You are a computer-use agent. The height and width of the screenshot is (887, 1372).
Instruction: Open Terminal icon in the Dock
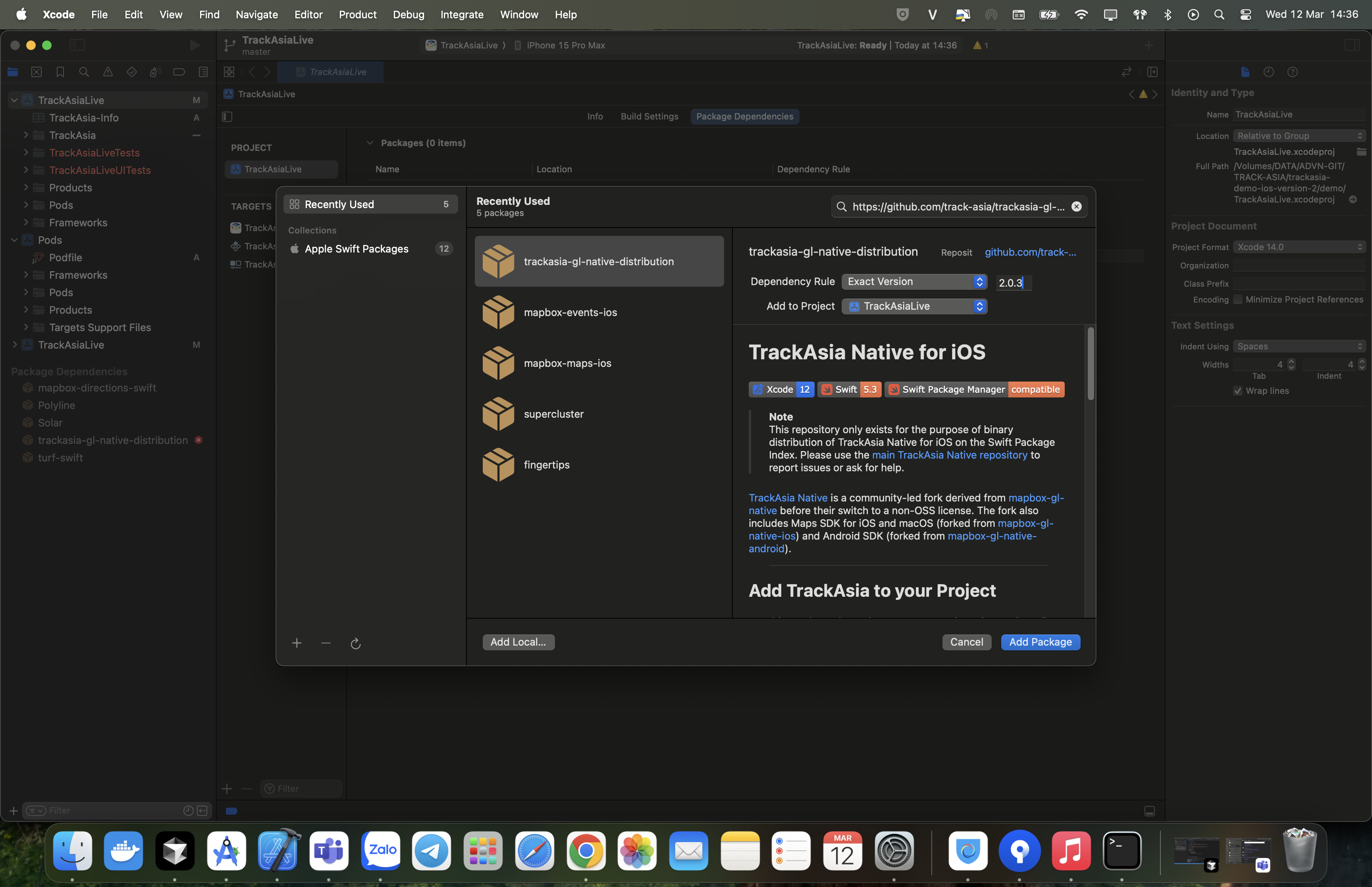click(1121, 850)
